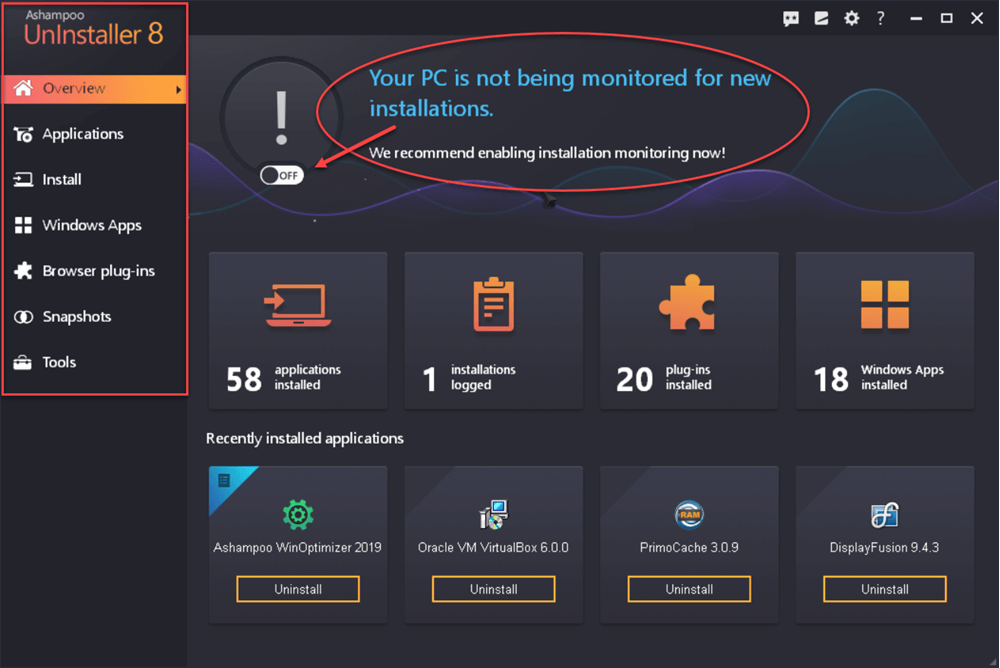Uninstall PrimoCache 3.0.9
The image size is (1000, 668).
[x=689, y=589]
